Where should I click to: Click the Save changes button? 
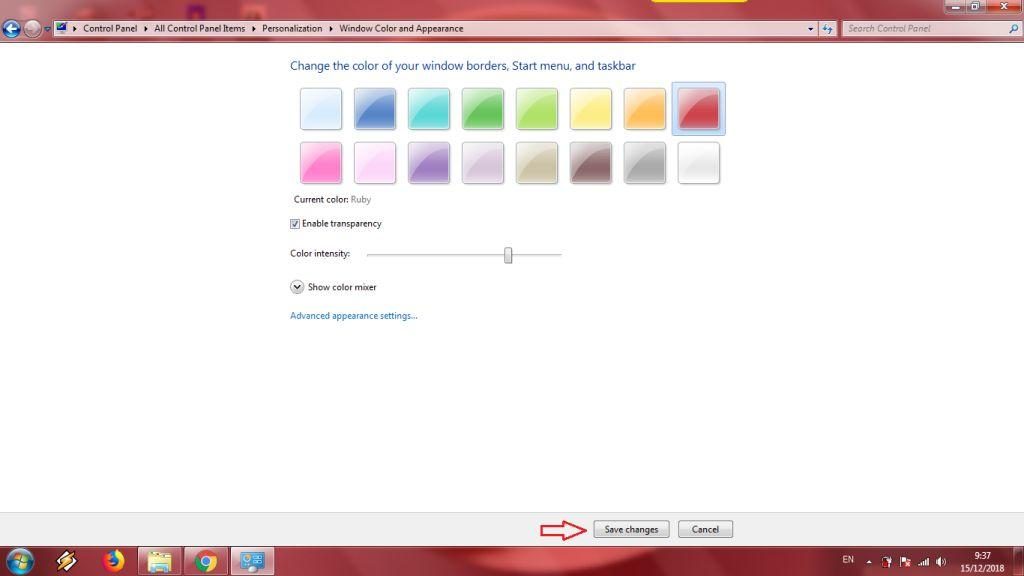[631, 529]
